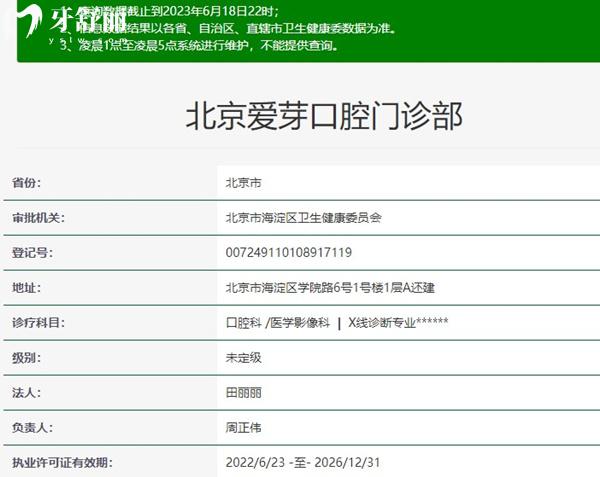Click the X线诊断专业****** text
This screenshot has width=600, height=477.
[x=398, y=322]
